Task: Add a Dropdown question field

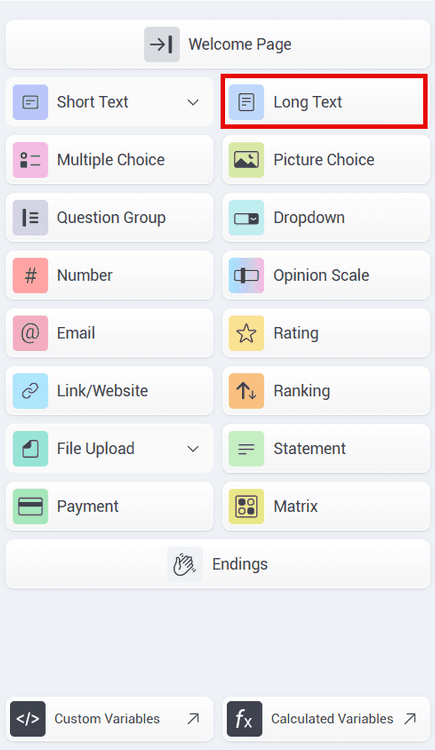Action: [326, 218]
